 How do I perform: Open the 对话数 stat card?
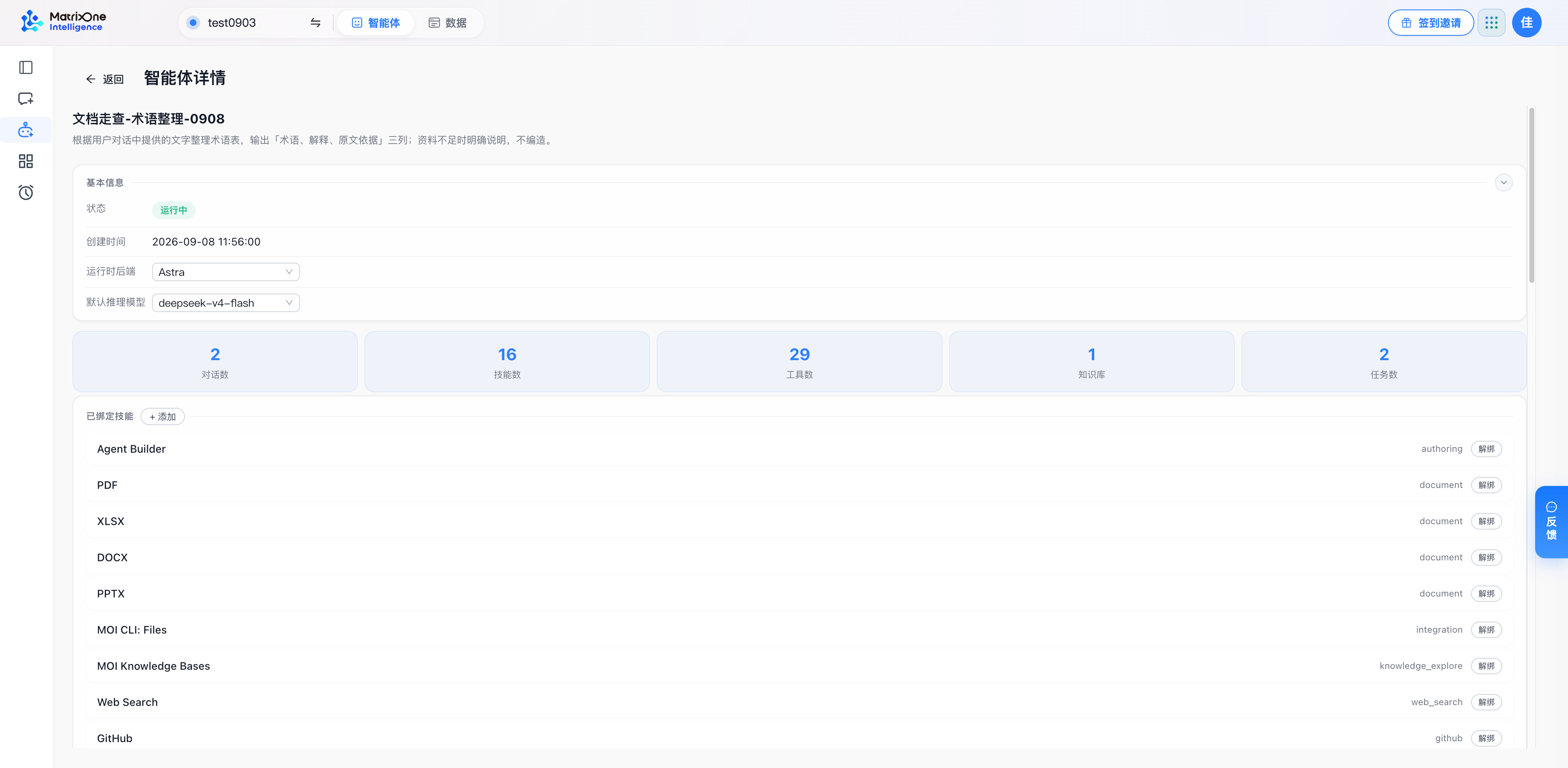point(215,362)
